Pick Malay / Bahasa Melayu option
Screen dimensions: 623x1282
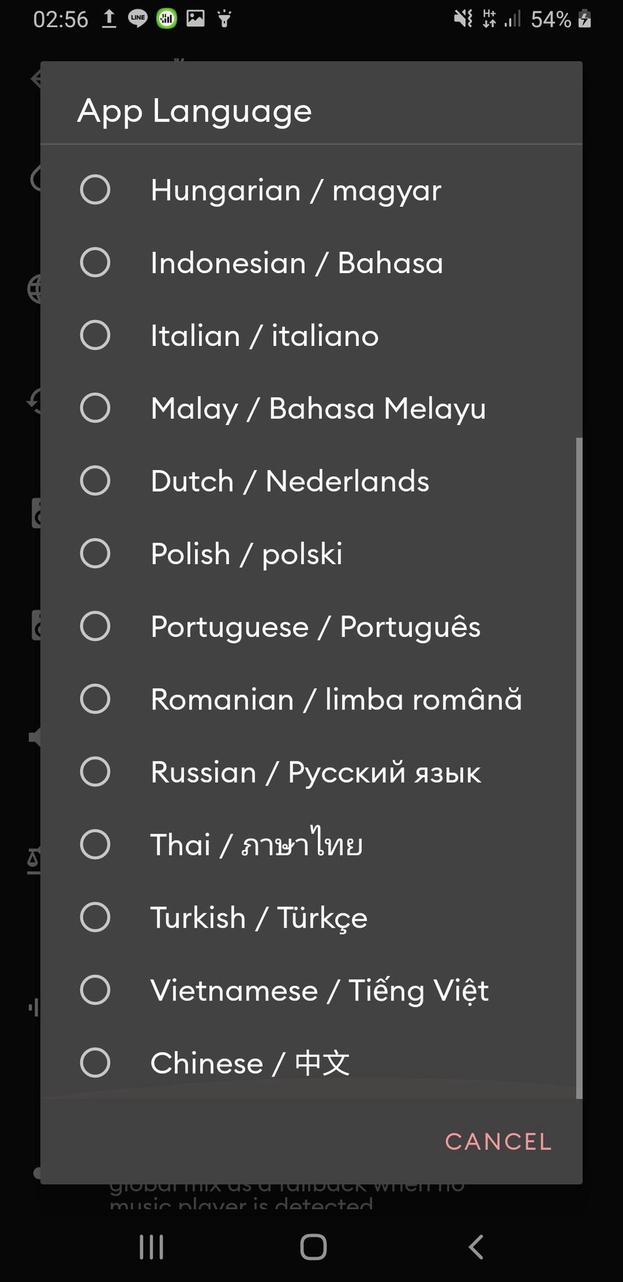coord(95,408)
